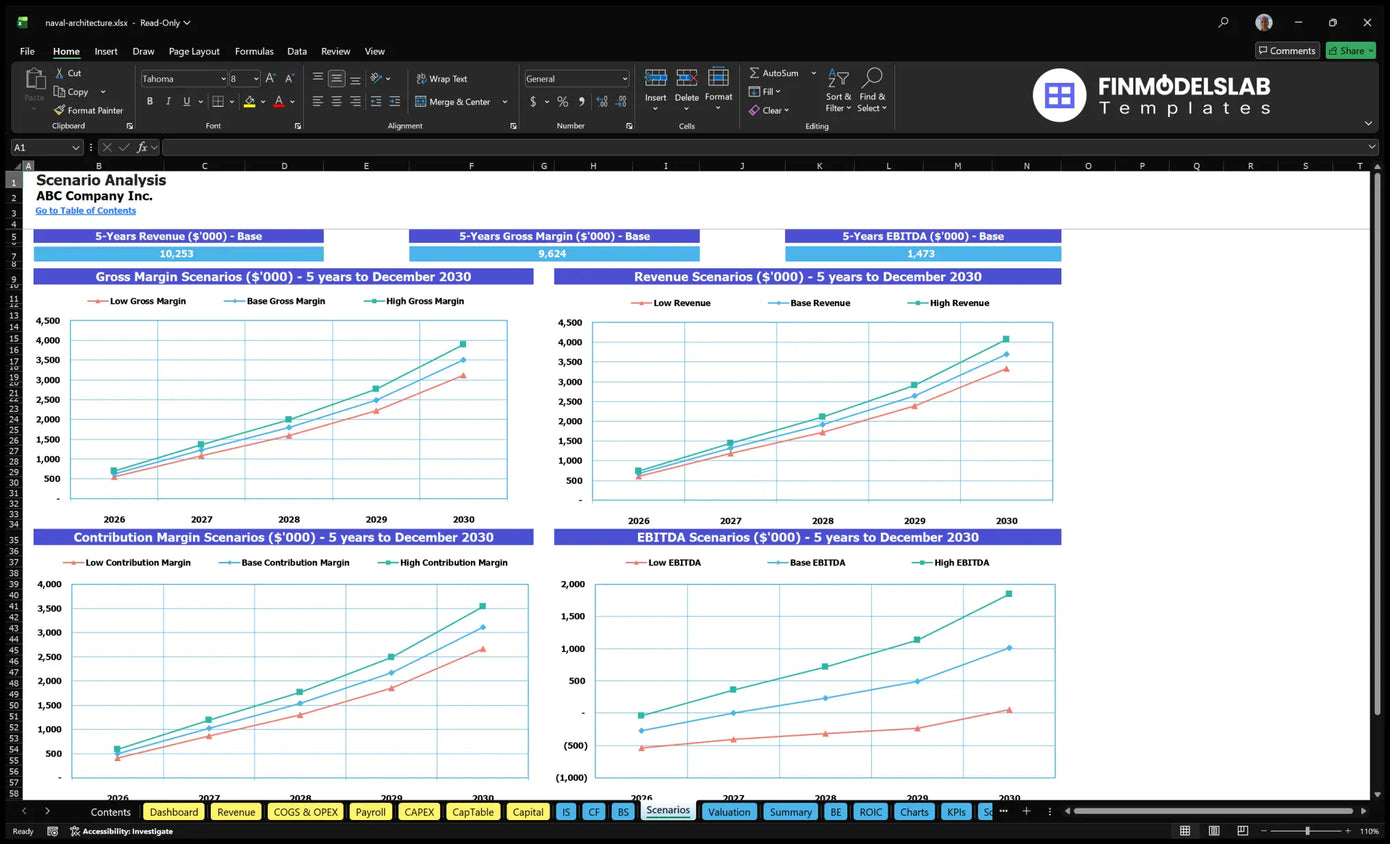Open the Find & Select dropdown
Screen dimensions: 1390x844
pyautogui.click(x=871, y=90)
